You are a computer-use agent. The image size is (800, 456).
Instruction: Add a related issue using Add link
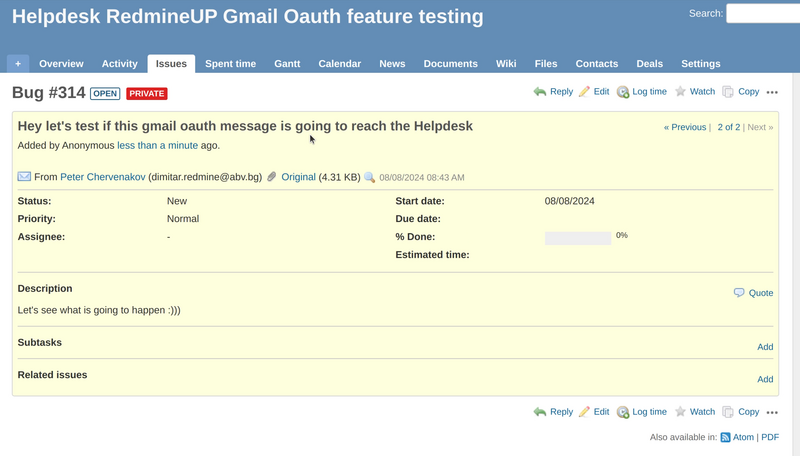click(765, 379)
